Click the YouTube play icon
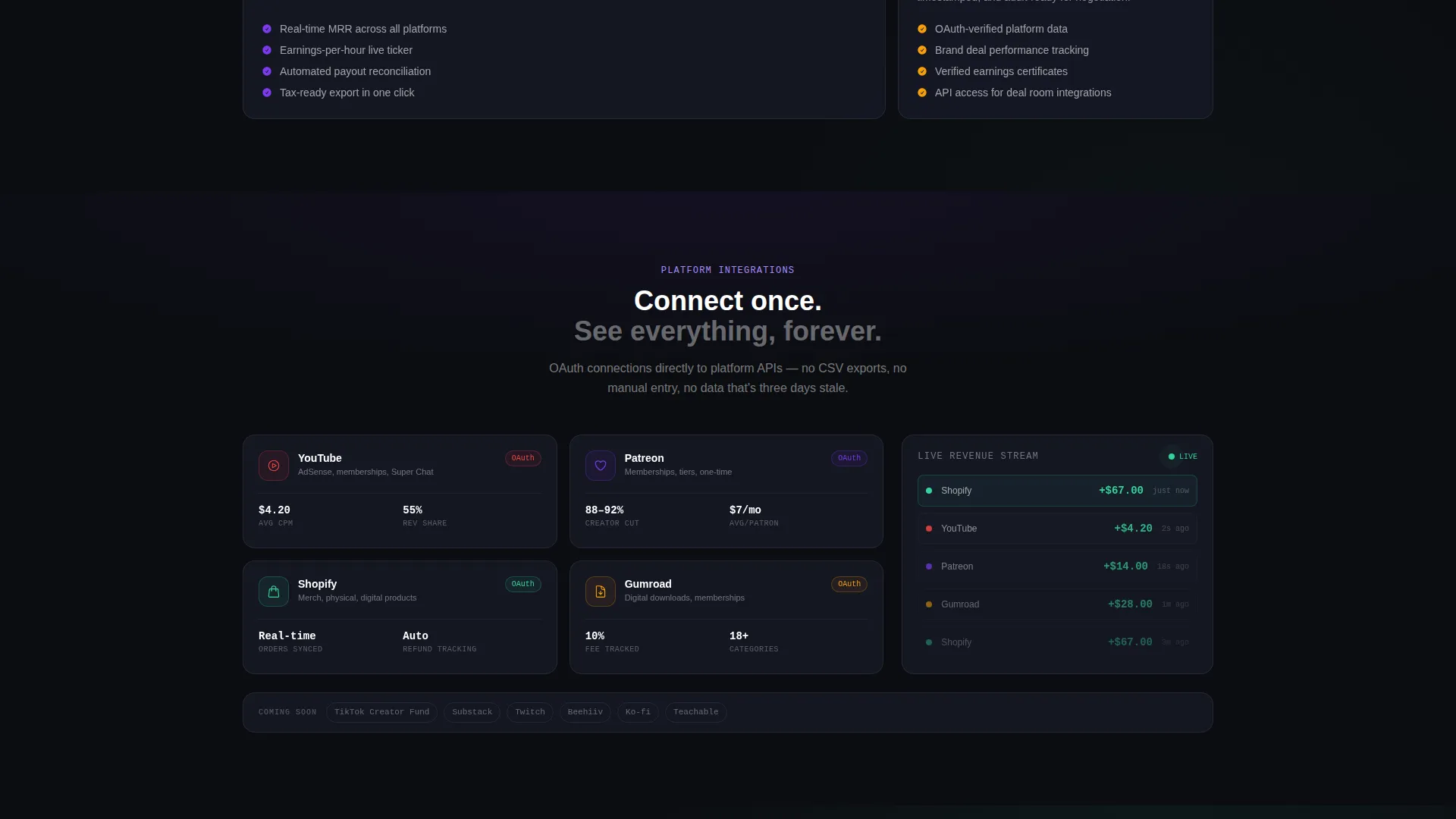The width and height of the screenshot is (1456, 819). [274, 466]
